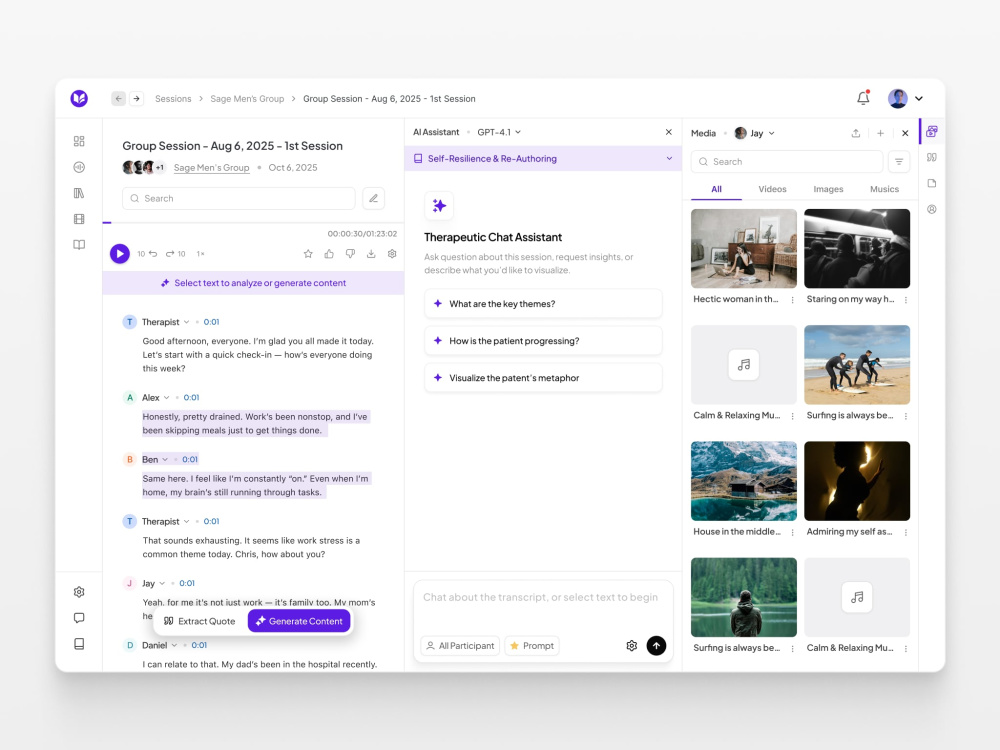Open the chat bubble sidebar icon

pyautogui.click(x=79, y=618)
